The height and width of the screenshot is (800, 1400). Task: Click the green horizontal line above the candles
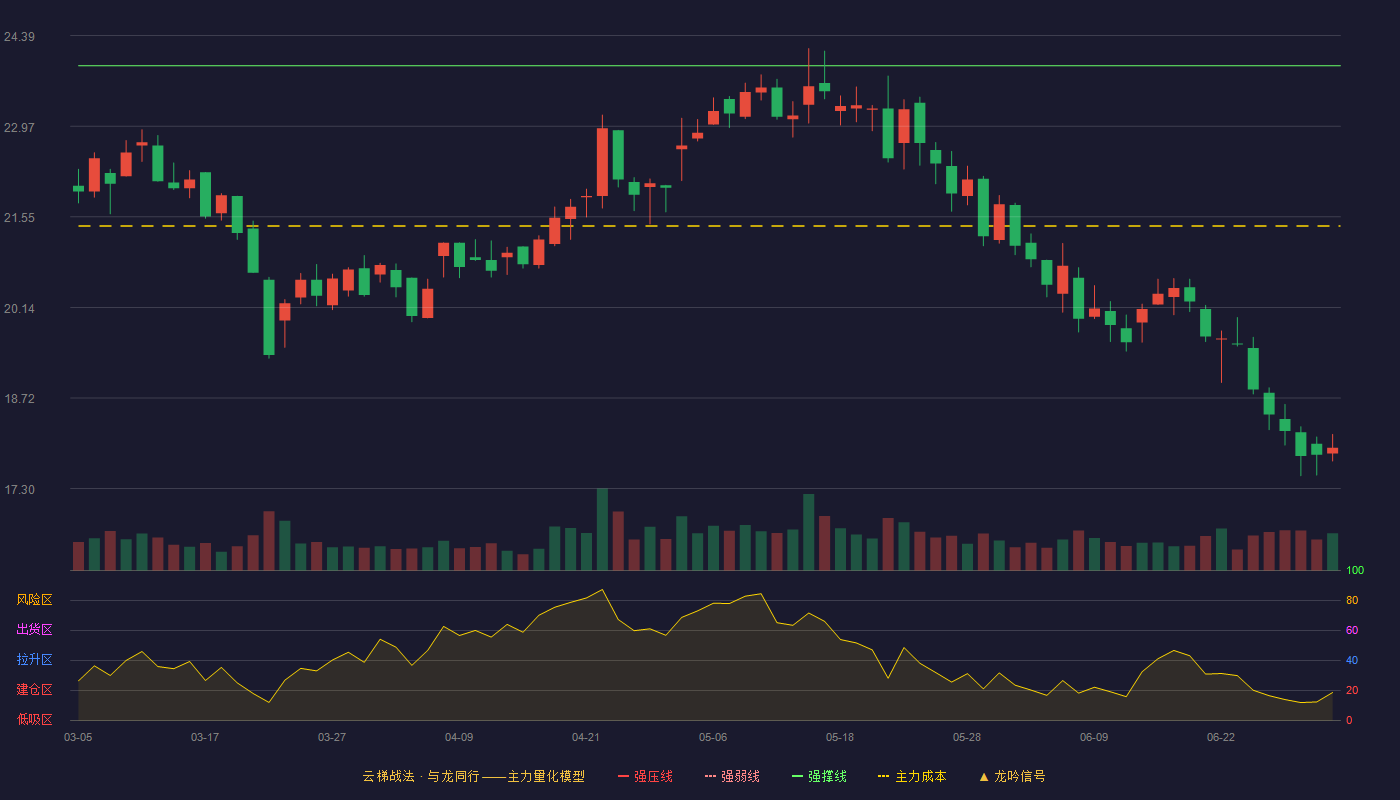[709, 66]
